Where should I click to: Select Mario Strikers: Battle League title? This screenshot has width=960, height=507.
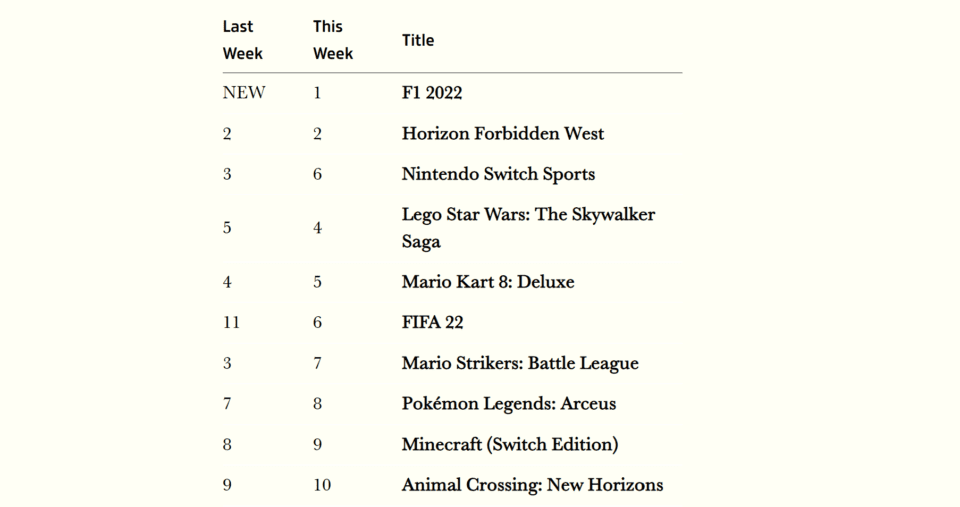click(x=520, y=364)
